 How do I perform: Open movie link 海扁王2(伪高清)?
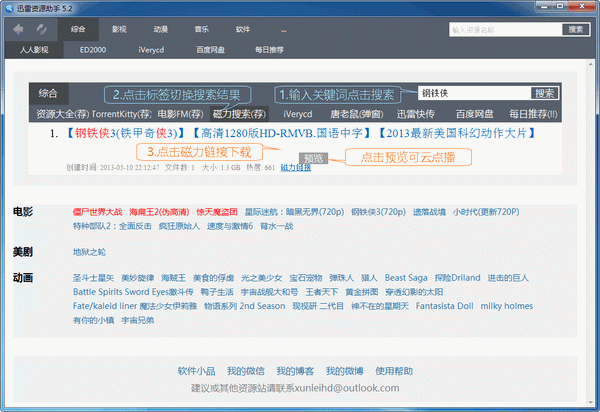click(x=159, y=212)
